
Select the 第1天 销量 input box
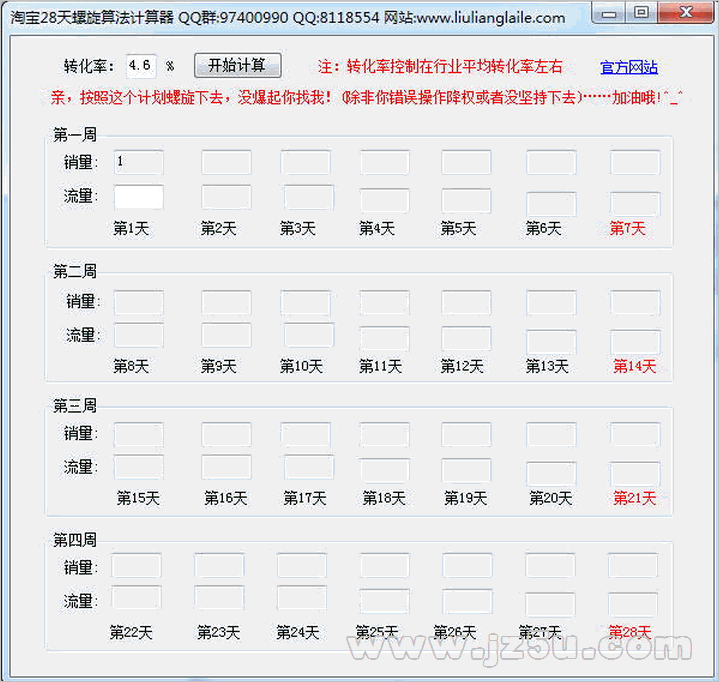[138, 162]
